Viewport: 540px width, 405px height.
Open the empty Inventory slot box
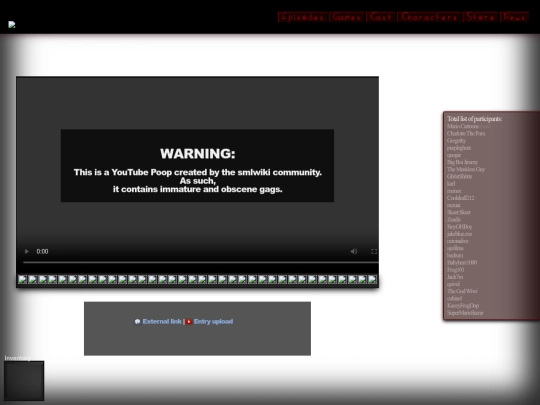click(24, 381)
